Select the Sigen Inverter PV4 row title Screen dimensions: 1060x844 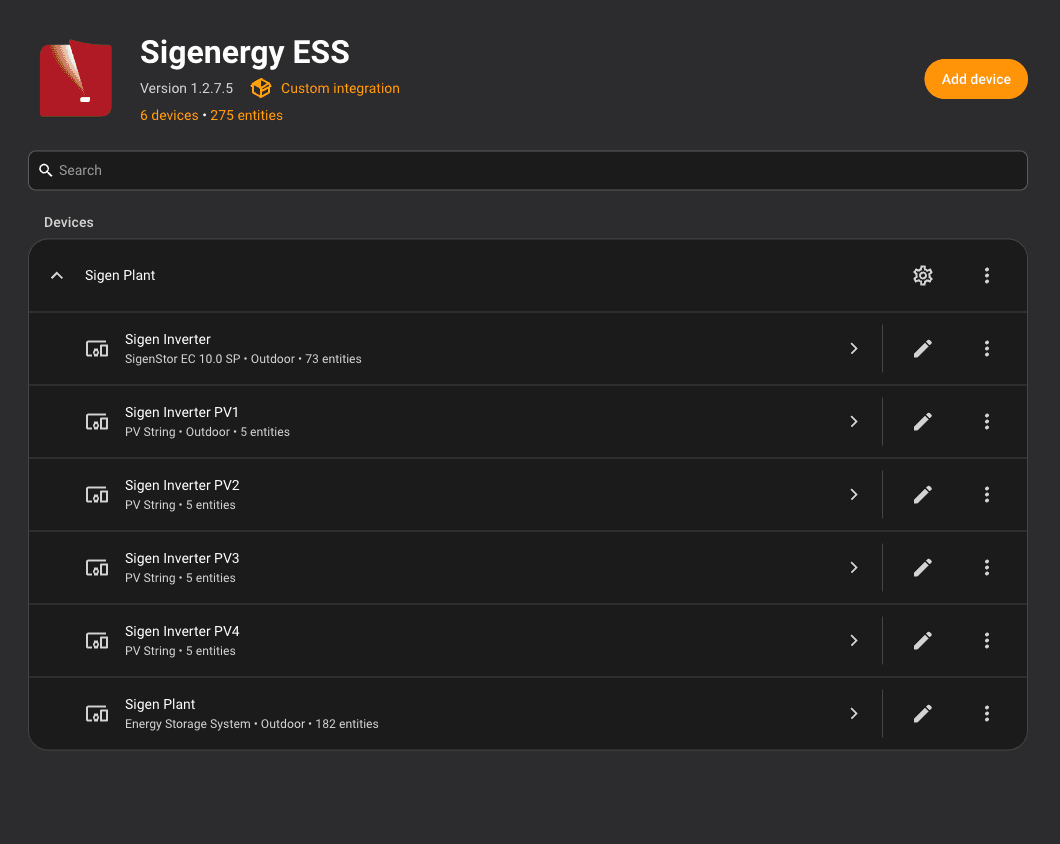click(182, 631)
